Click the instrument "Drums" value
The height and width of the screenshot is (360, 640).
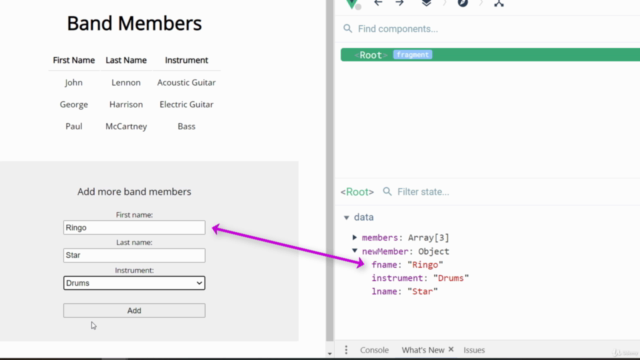451,278
